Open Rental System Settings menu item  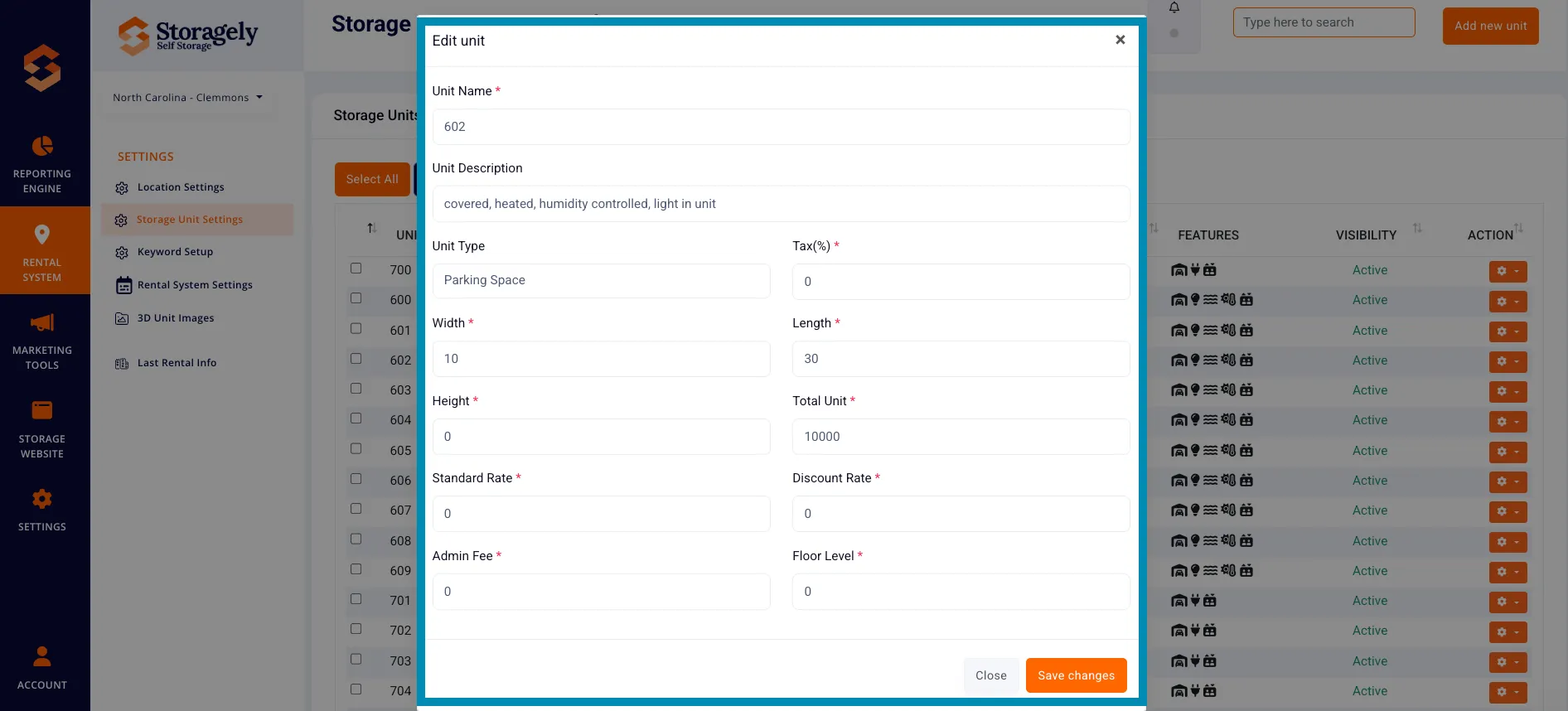[195, 285]
